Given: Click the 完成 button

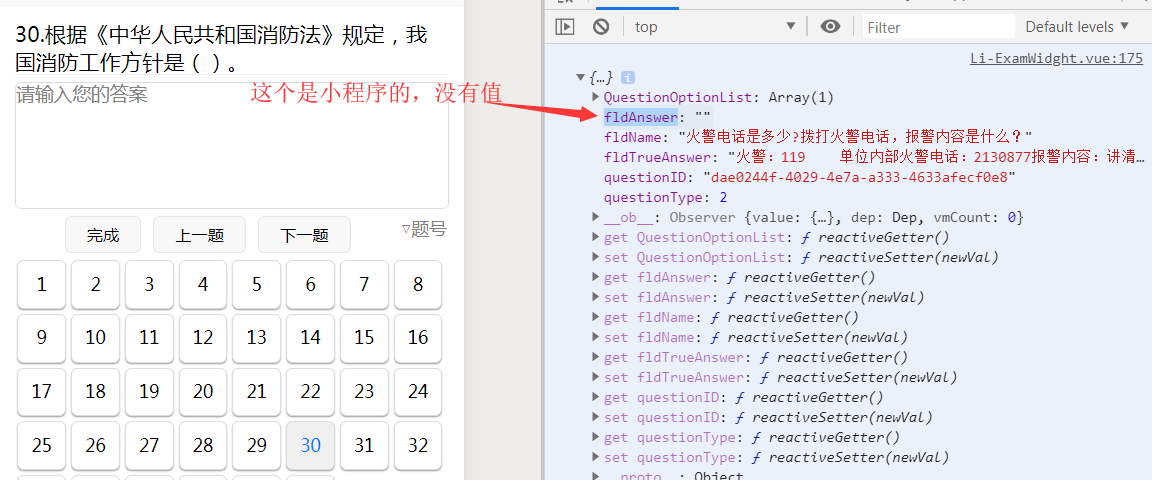Looking at the screenshot, I should (103, 236).
